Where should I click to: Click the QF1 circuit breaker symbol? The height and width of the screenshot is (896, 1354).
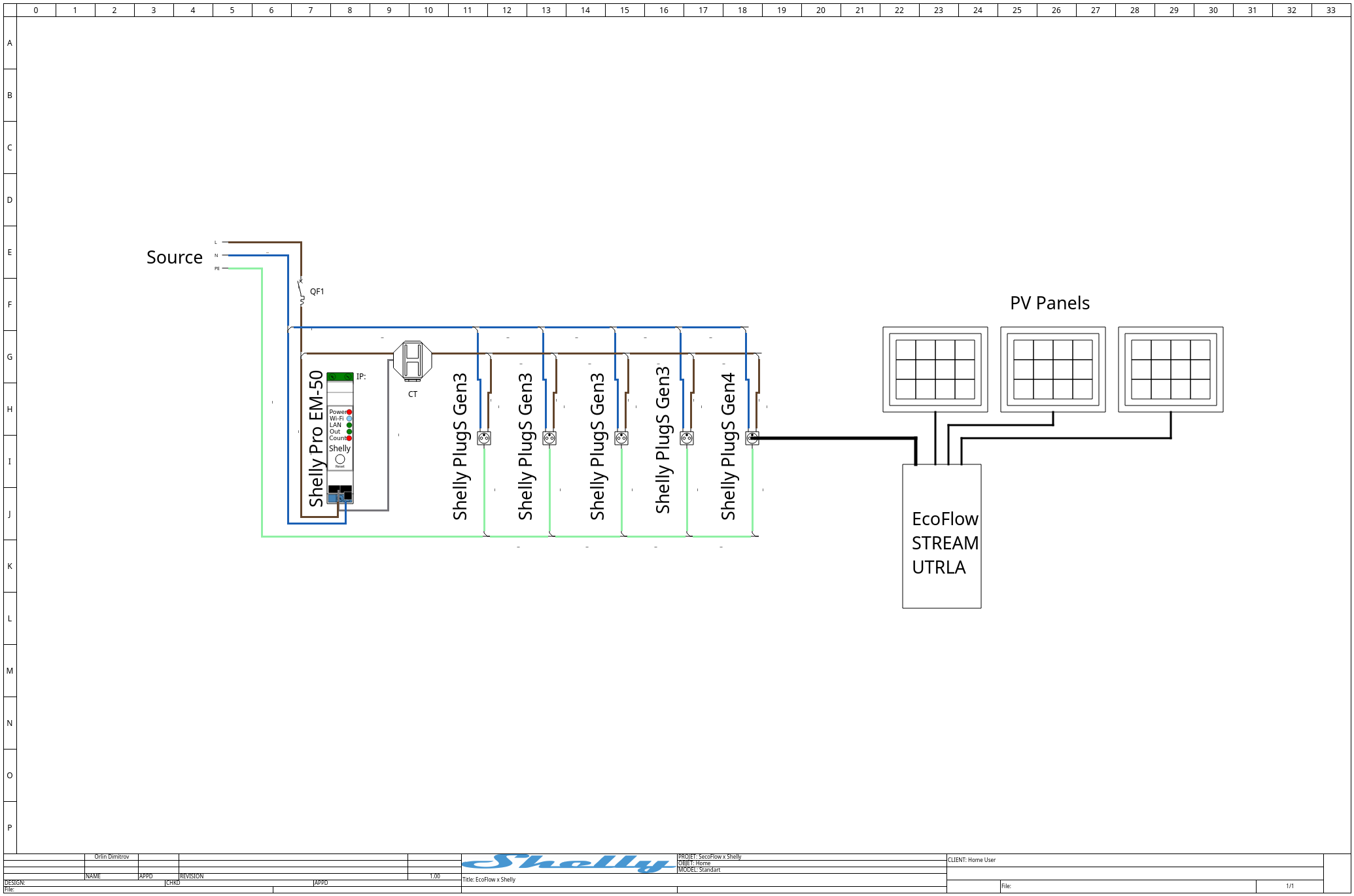point(302,292)
